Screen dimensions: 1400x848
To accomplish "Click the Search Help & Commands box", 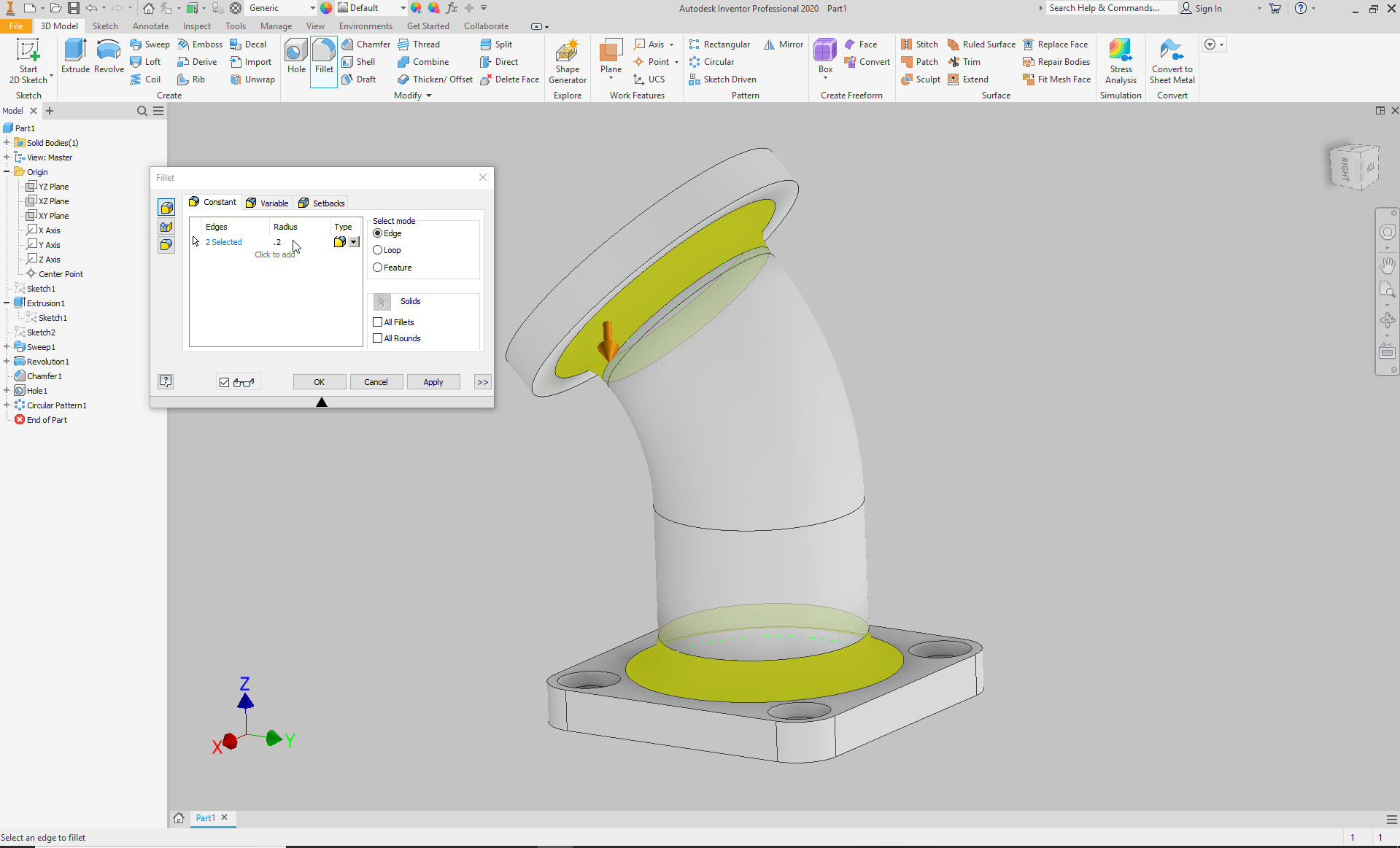I will point(1111,8).
